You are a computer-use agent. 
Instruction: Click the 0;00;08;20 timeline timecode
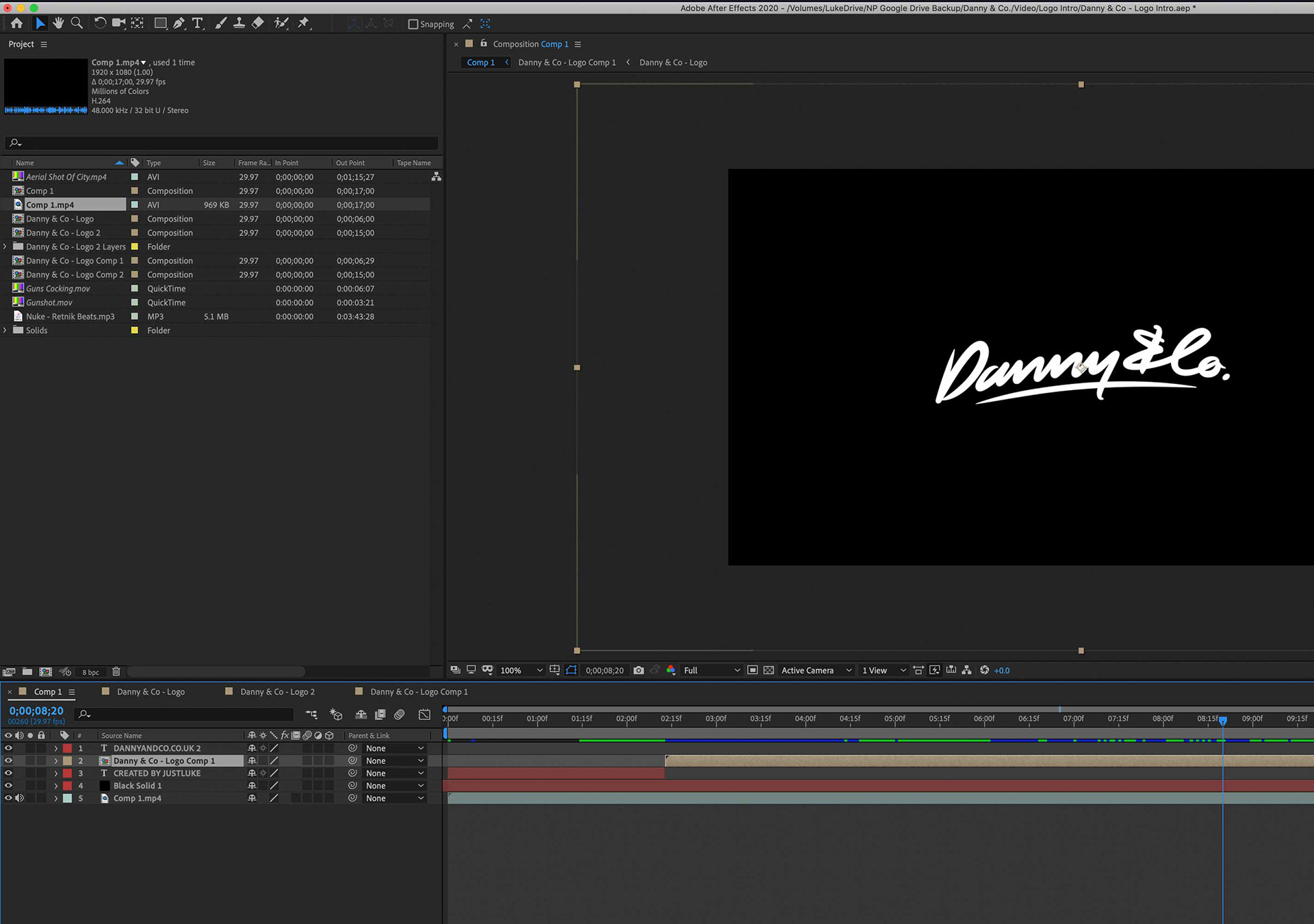point(36,711)
